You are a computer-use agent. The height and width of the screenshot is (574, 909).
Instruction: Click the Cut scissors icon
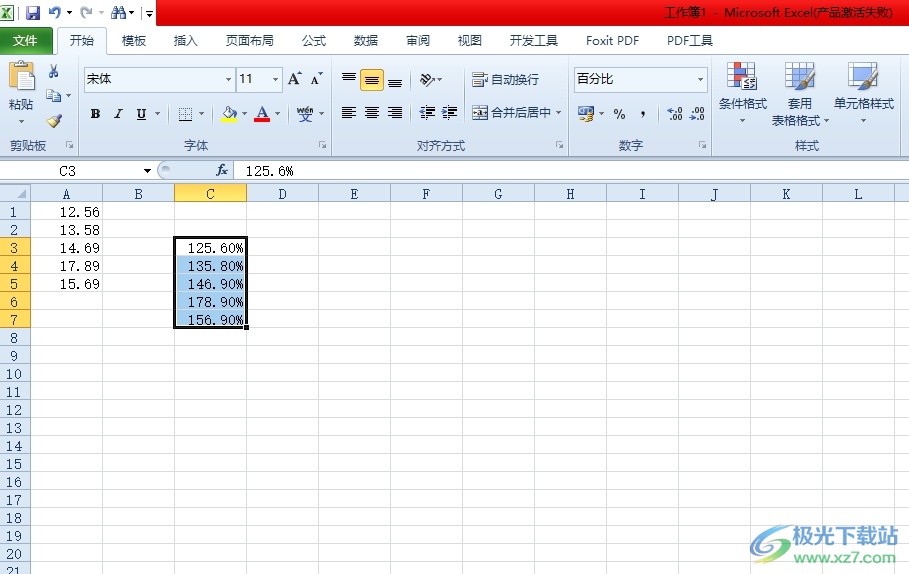pyautogui.click(x=53, y=71)
